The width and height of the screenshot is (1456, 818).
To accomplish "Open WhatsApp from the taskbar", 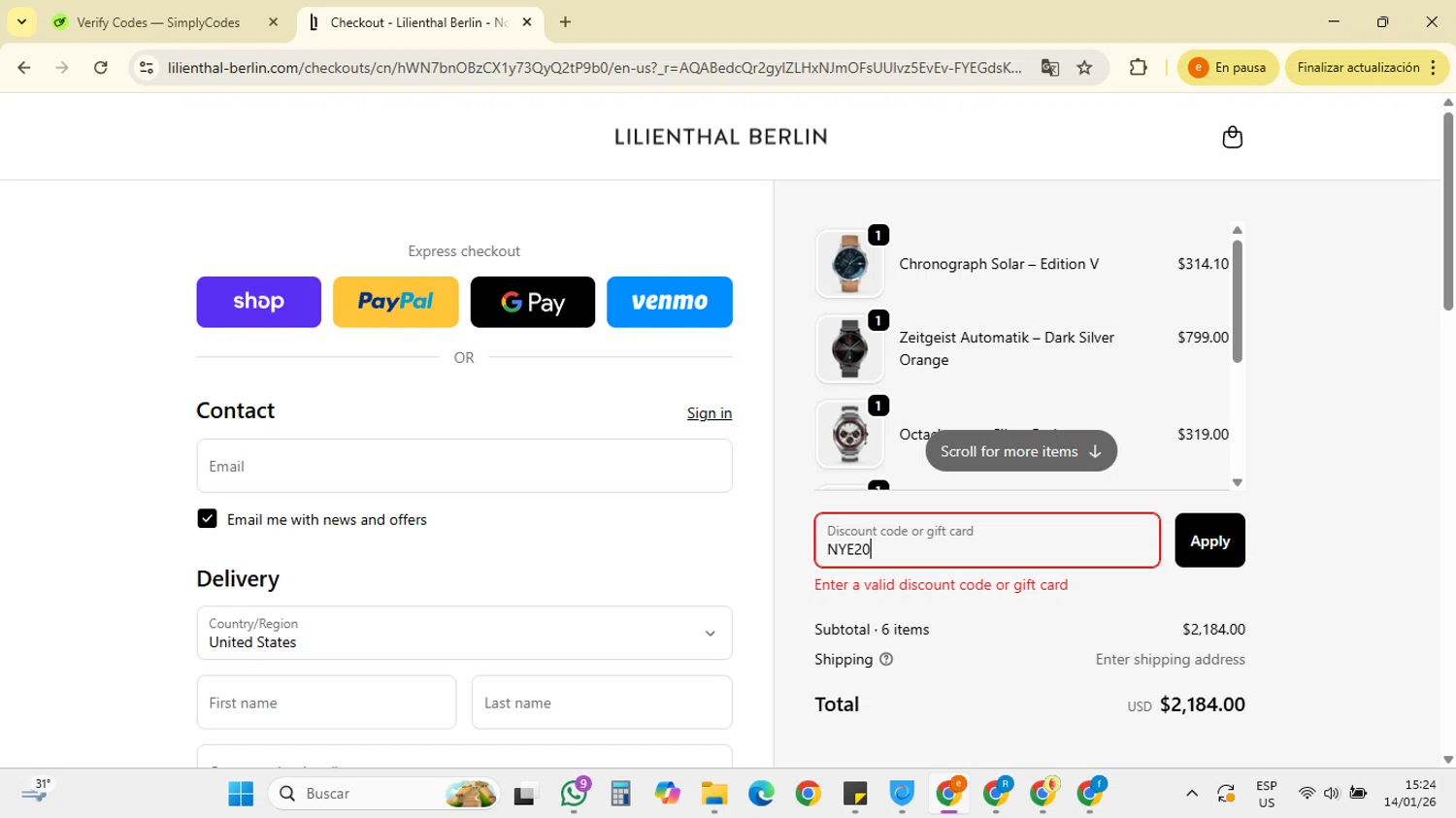I will [574, 794].
